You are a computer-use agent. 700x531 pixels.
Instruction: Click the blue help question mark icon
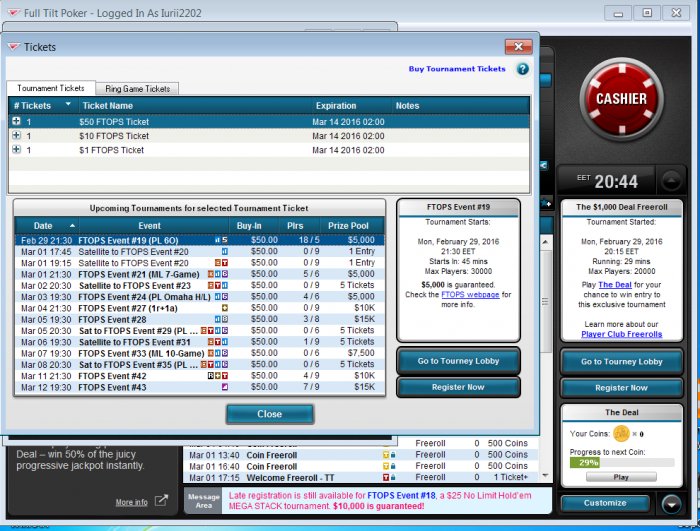tap(522, 69)
